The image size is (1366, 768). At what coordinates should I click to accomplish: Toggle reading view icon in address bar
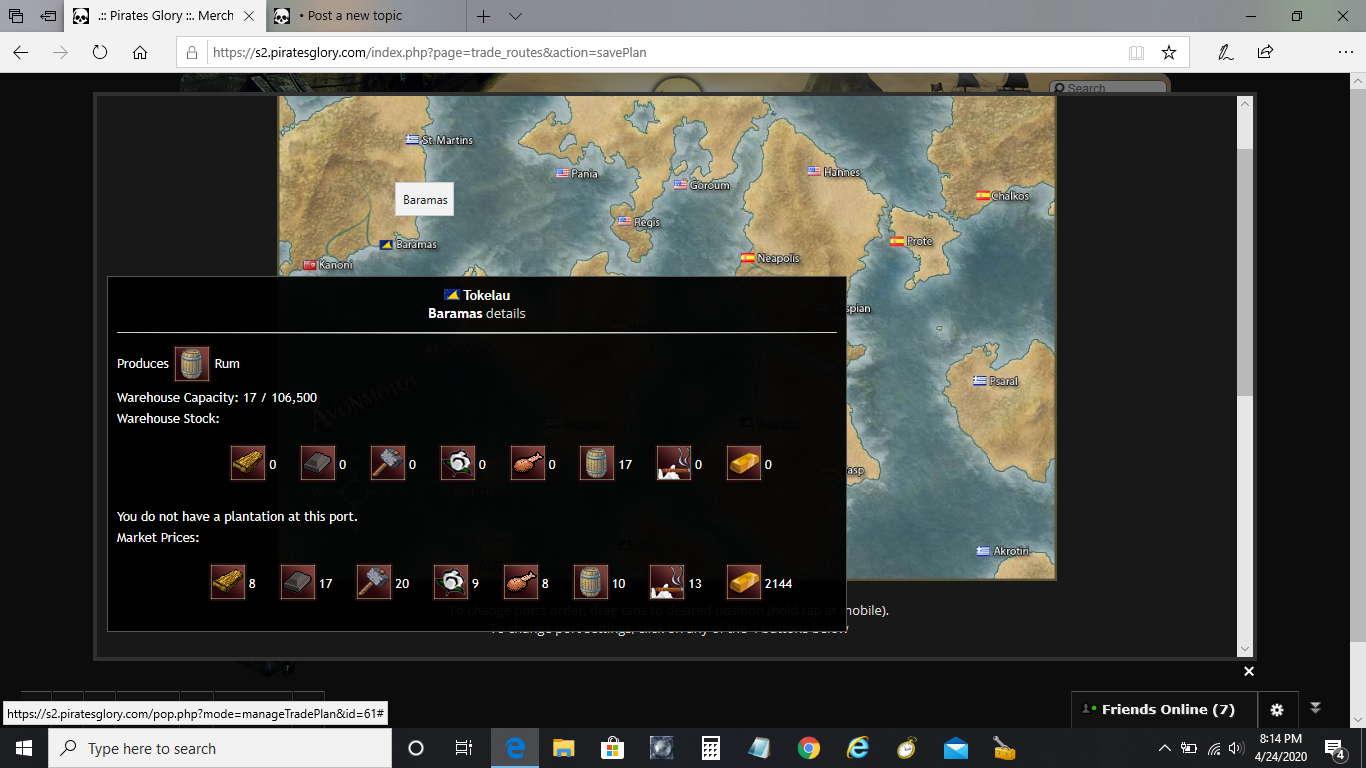click(x=1136, y=52)
